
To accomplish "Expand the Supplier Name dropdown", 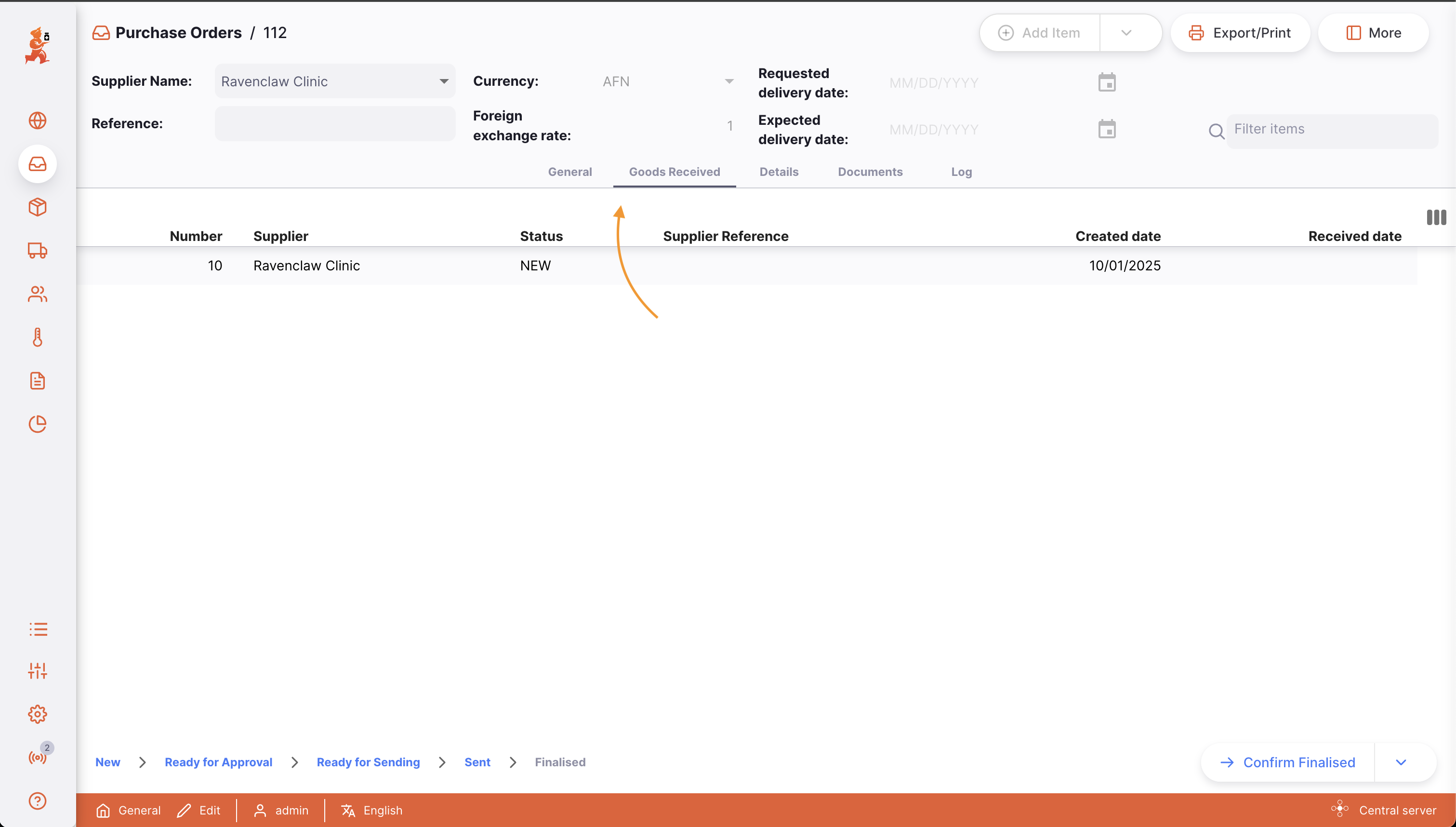I will pos(444,81).
